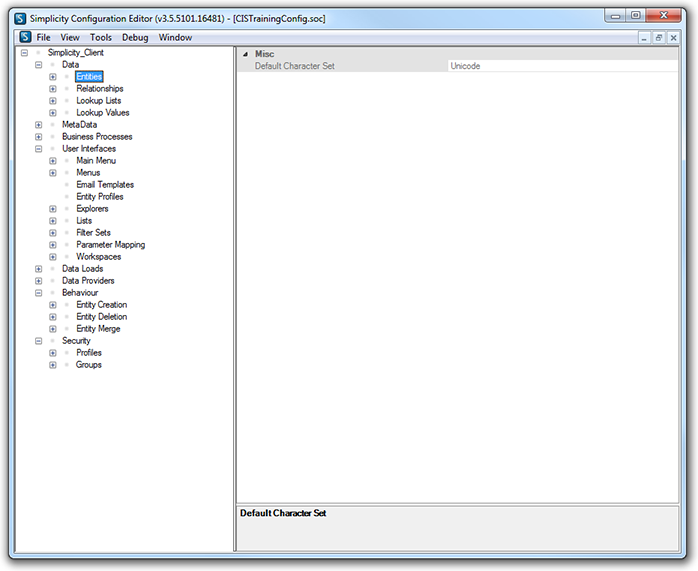
Task: Expand the Menus tree node
Action: pyautogui.click(x=53, y=173)
